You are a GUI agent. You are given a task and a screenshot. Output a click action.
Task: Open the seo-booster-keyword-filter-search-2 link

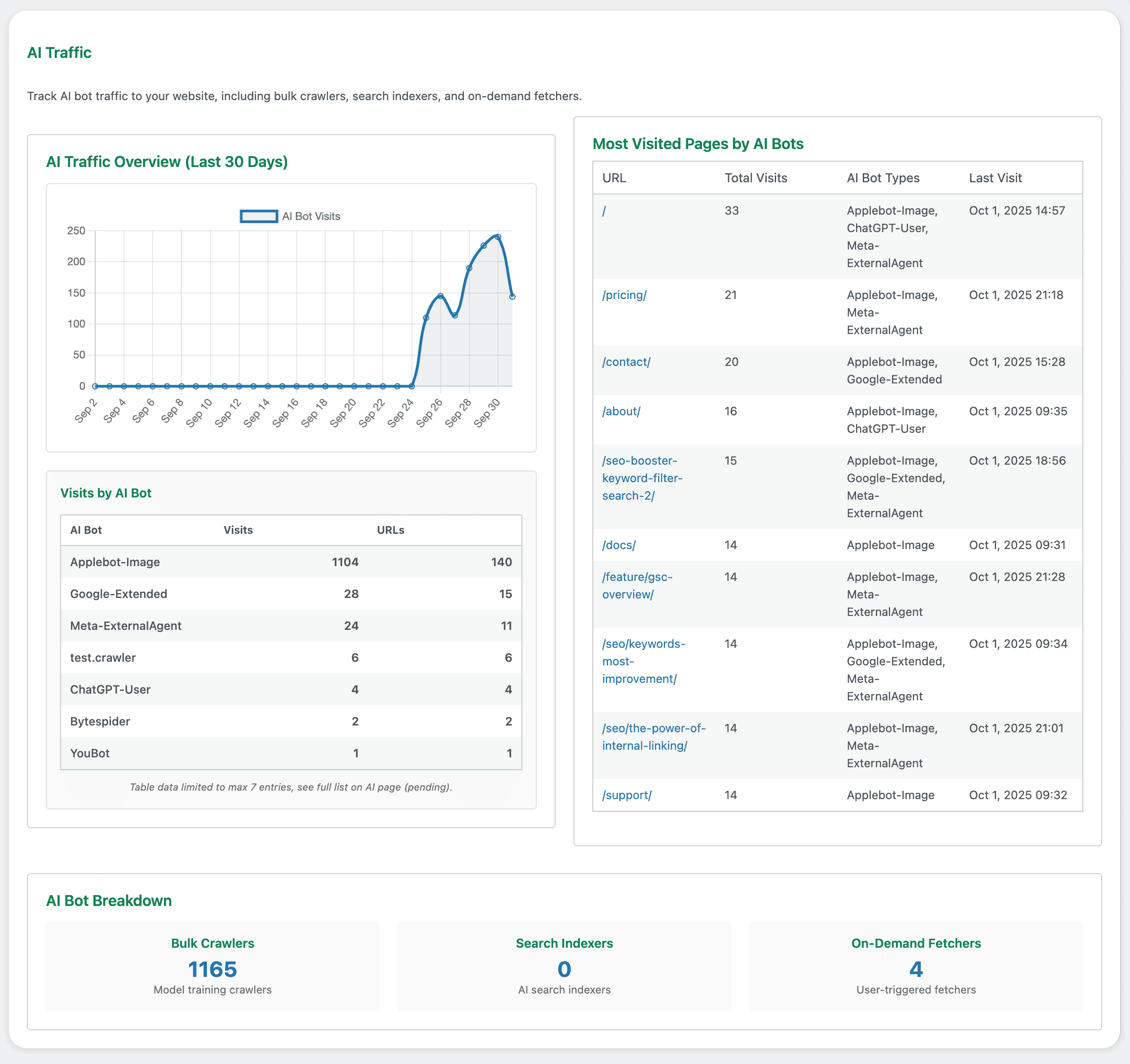642,478
